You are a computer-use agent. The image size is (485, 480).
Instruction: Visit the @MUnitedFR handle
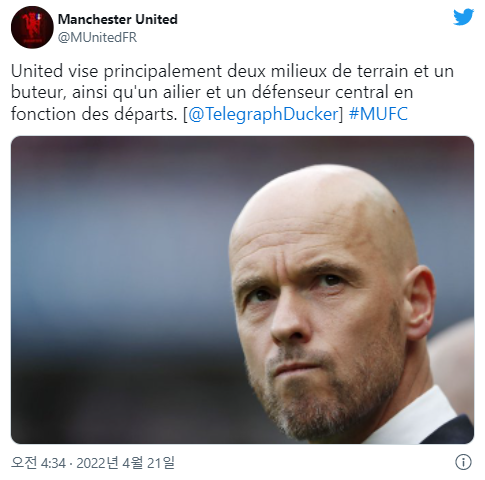coord(97,37)
